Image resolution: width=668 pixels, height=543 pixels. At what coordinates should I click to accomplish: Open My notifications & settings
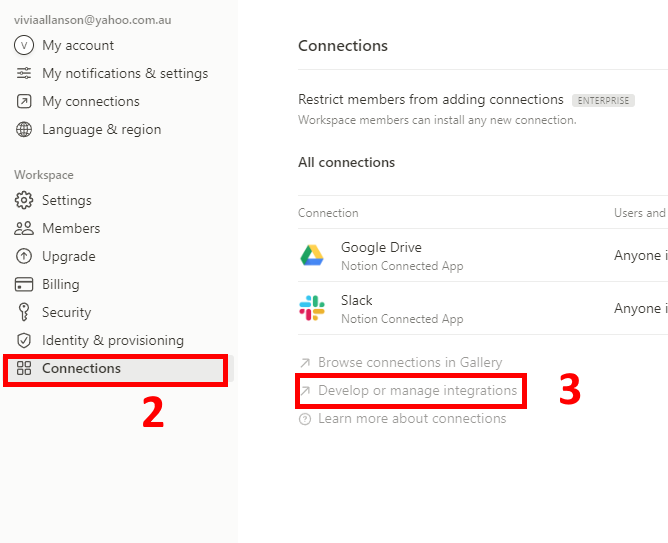(x=125, y=73)
